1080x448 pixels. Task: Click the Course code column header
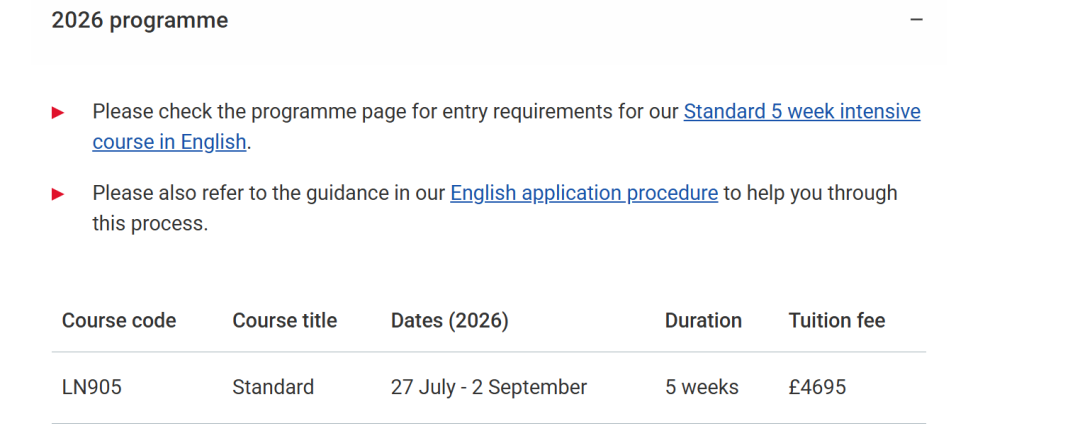(119, 321)
